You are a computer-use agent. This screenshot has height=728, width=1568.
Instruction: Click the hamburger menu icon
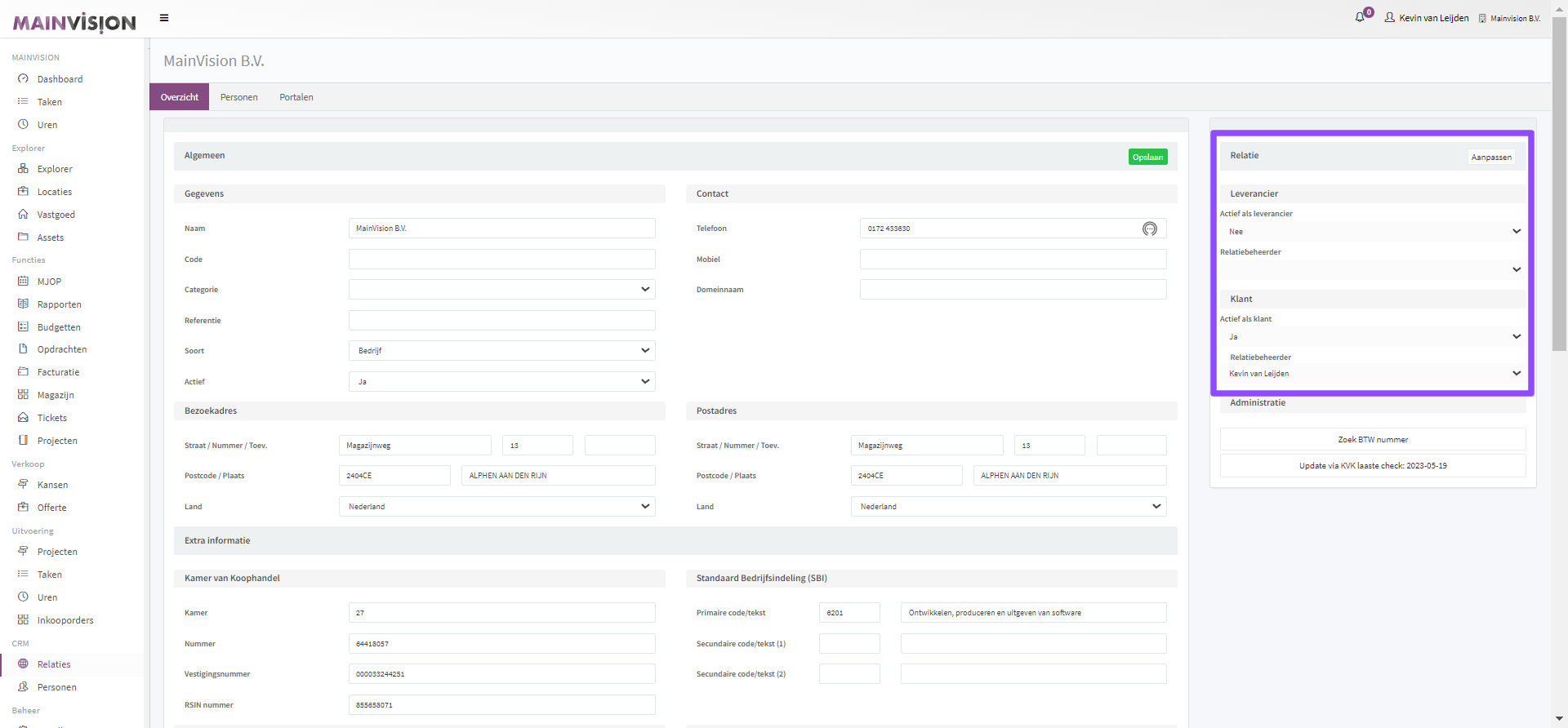(164, 18)
